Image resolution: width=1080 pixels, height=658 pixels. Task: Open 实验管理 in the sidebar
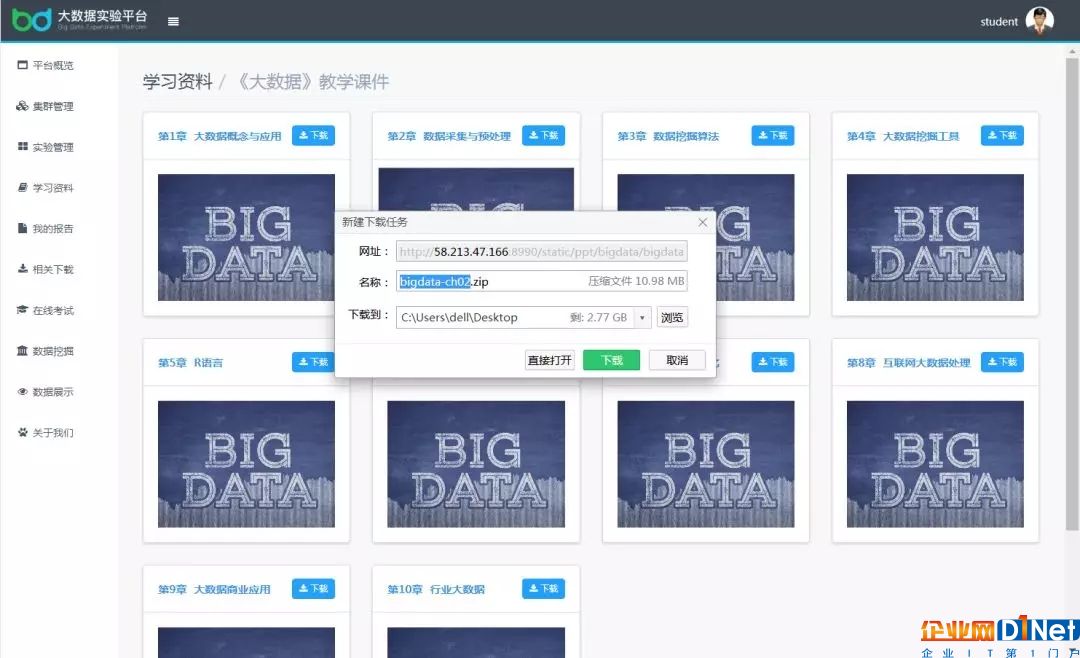pyautogui.click(x=45, y=147)
